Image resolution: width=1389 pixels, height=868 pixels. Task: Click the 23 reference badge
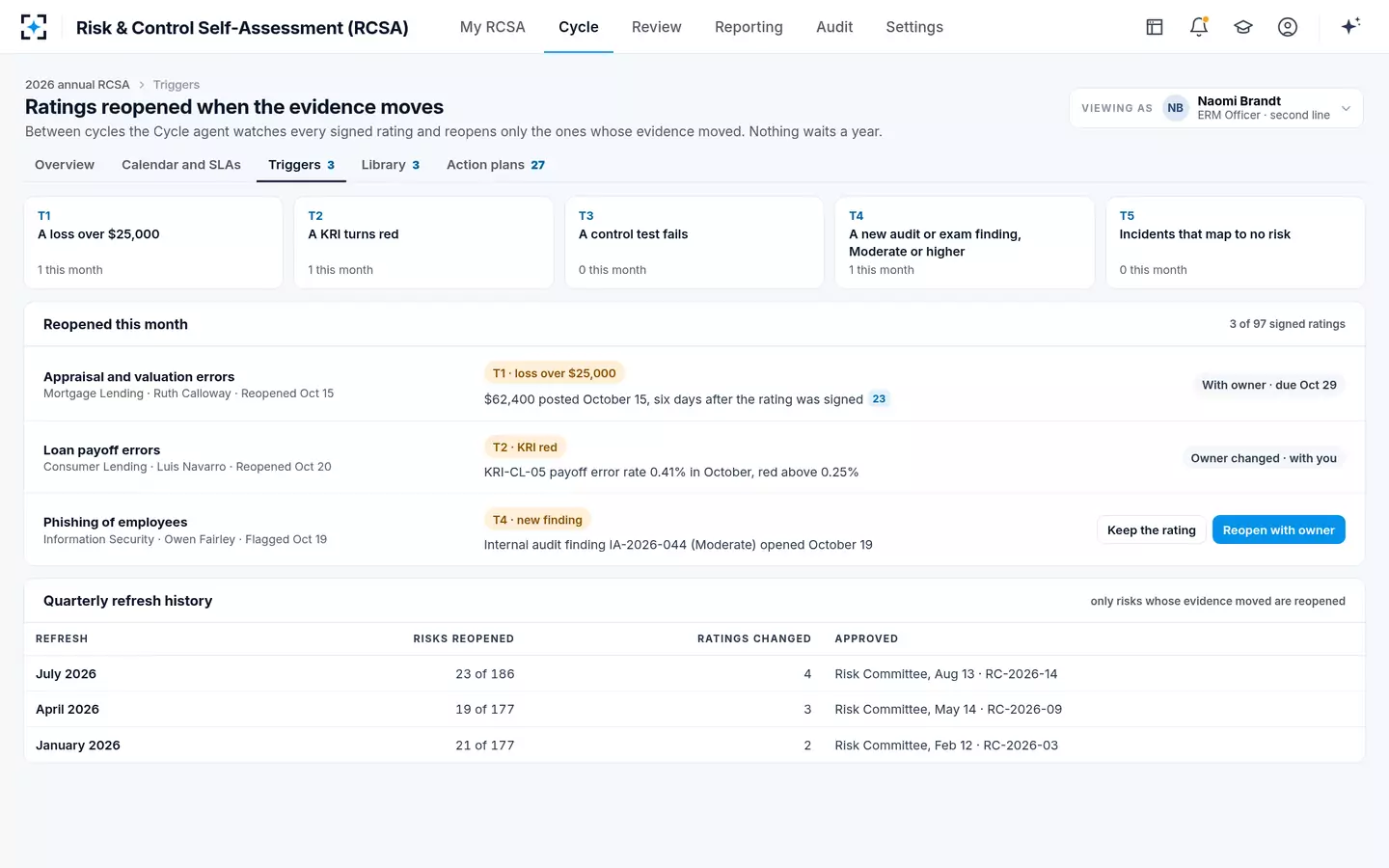(x=879, y=398)
